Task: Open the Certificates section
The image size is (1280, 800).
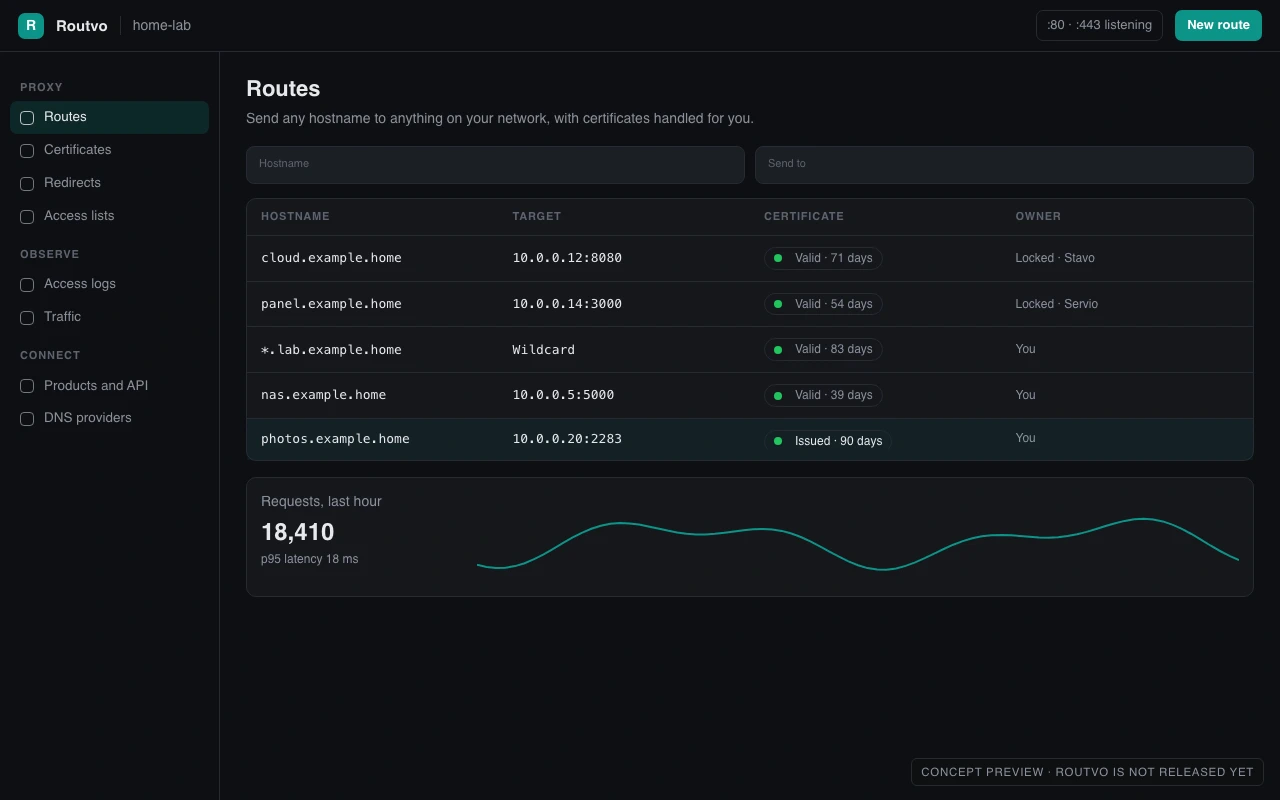Action: click(109, 150)
